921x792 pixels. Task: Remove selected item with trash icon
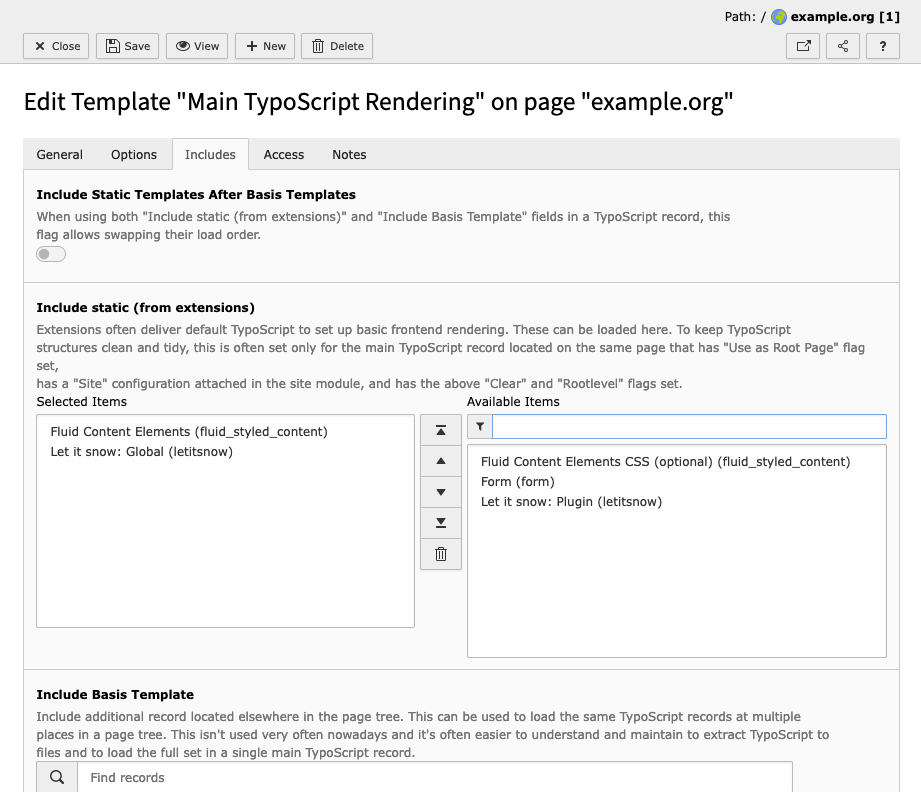click(441, 554)
